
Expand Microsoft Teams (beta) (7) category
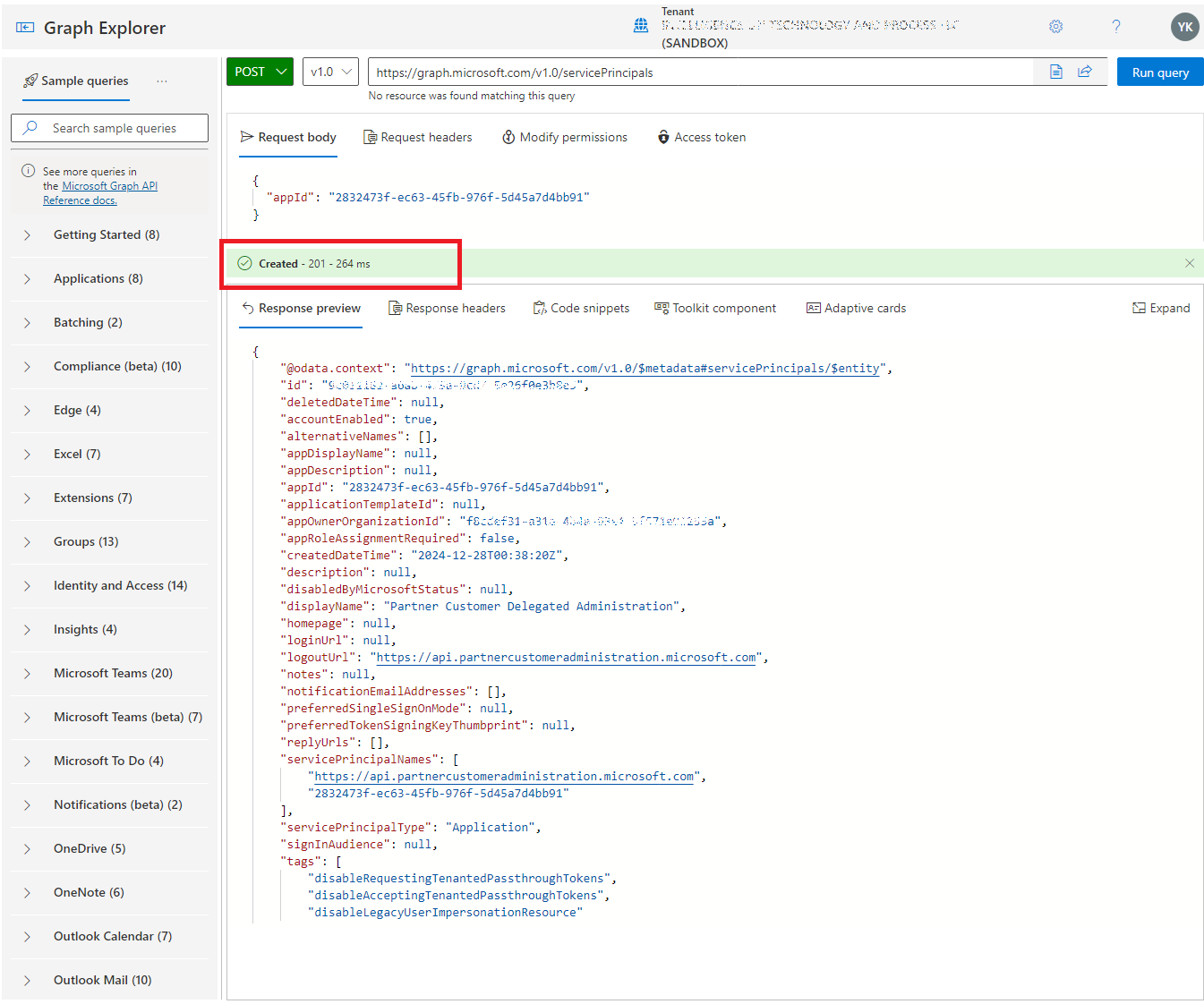(x=109, y=717)
